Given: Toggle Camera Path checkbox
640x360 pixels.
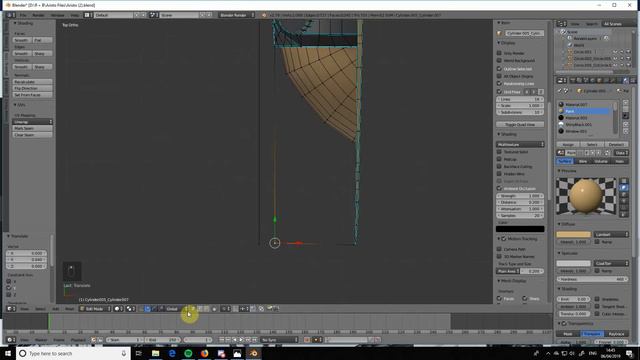Looking at the screenshot, I should [499, 249].
